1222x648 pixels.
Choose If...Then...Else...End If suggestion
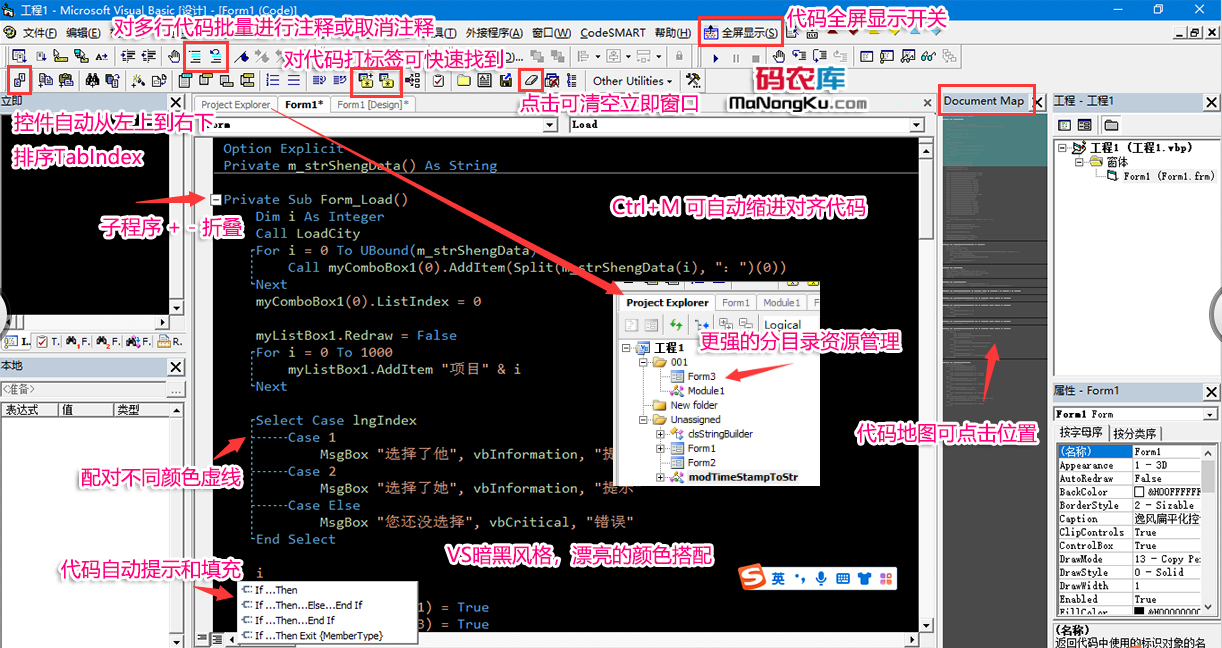(x=308, y=605)
